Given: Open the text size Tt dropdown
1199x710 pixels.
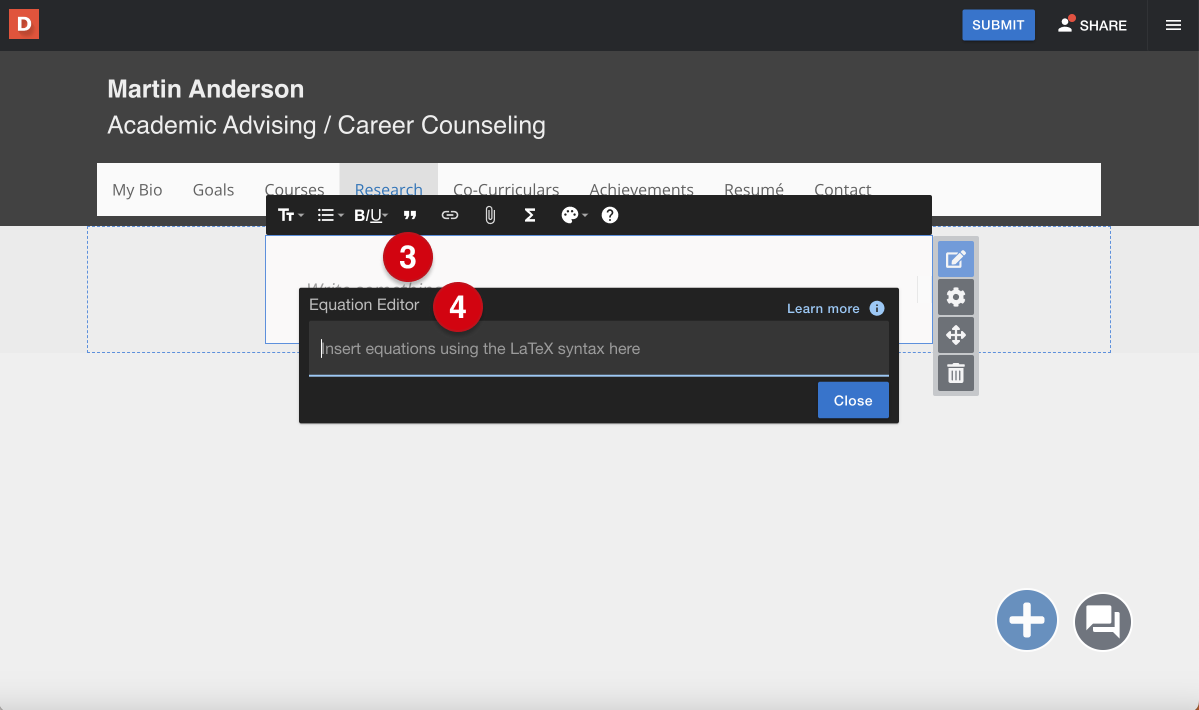Looking at the screenshot, I should tap(290, 215).
